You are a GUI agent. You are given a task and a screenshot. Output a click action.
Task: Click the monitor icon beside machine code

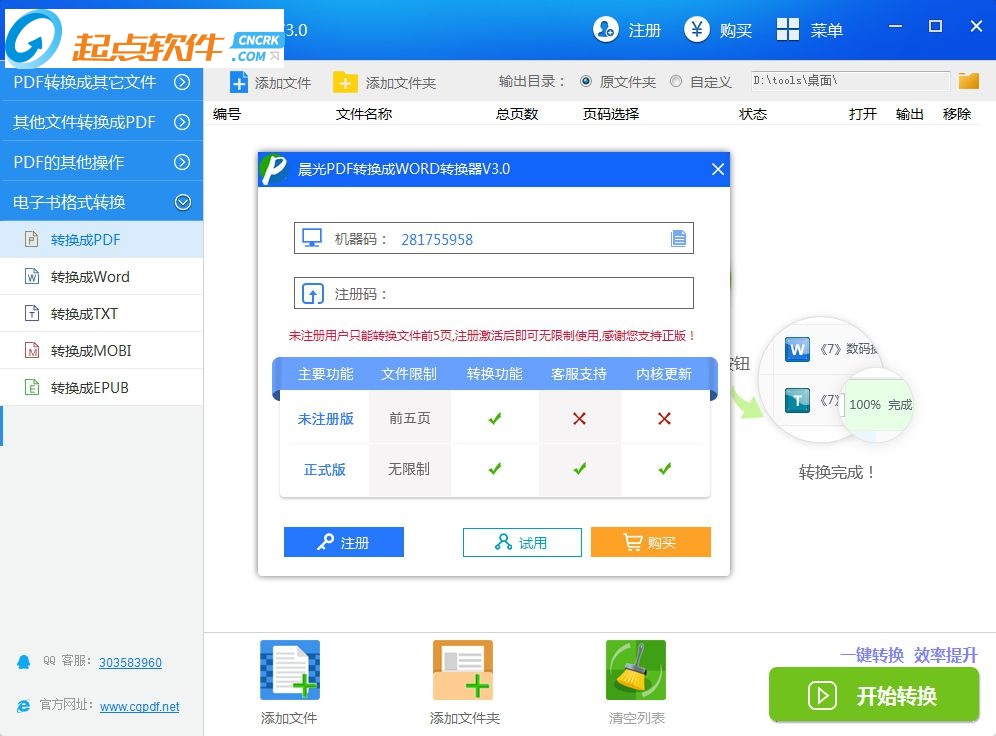click(312, 238)
